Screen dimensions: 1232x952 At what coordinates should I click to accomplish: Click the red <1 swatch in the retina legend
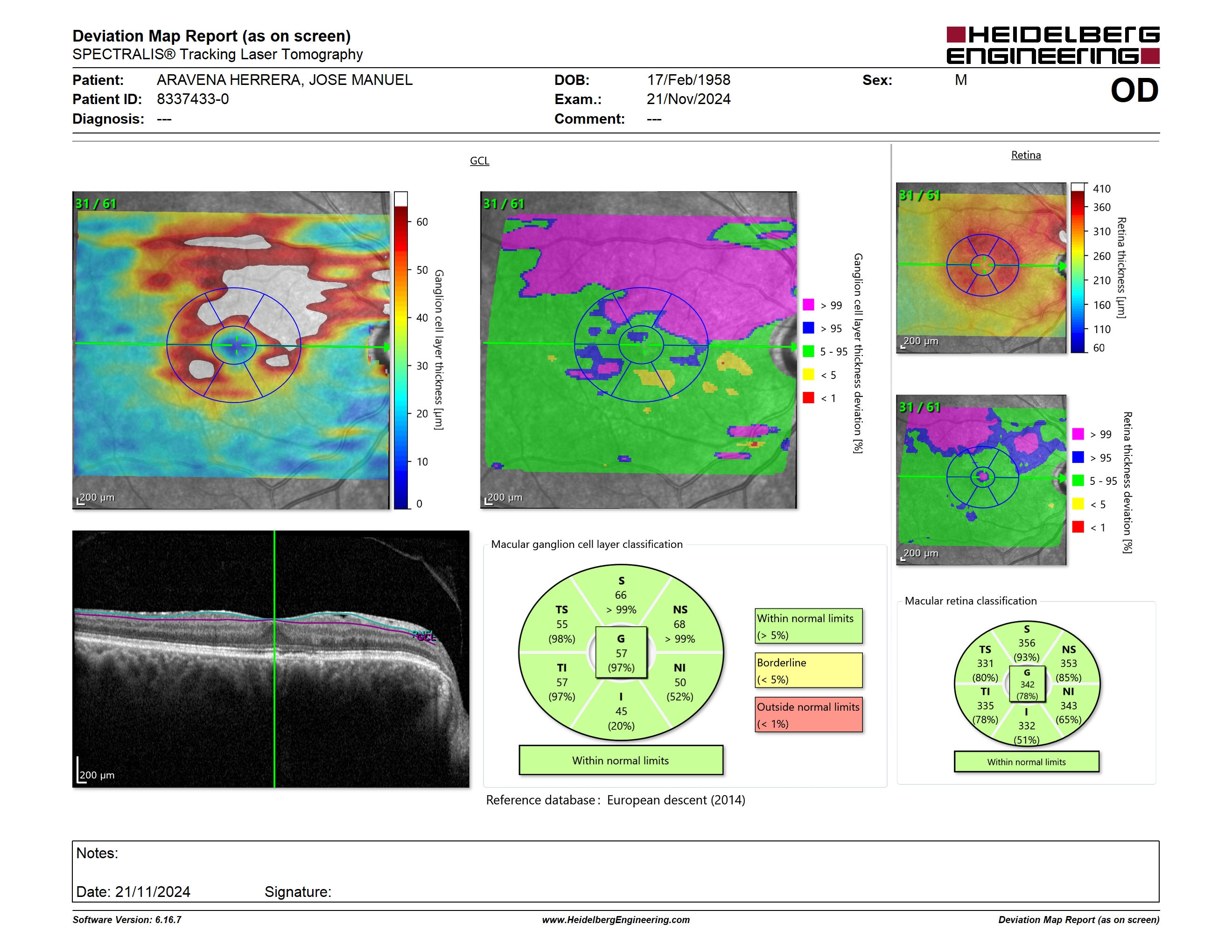pos(1078,527)
